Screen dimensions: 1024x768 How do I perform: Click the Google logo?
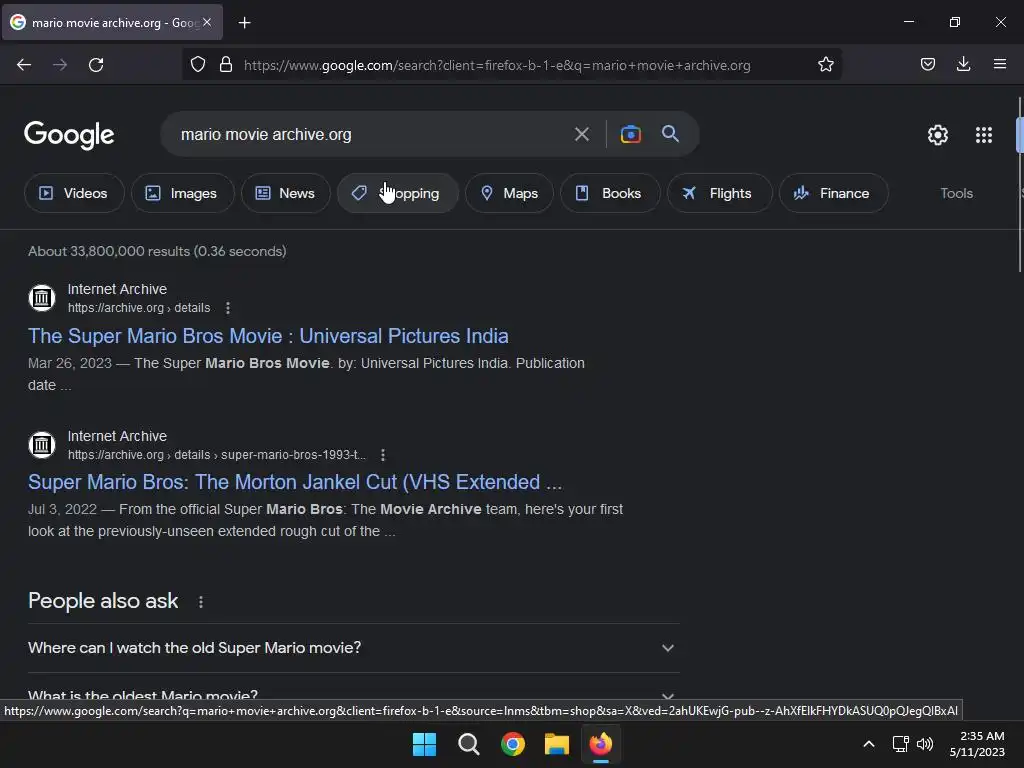point(69,135)
